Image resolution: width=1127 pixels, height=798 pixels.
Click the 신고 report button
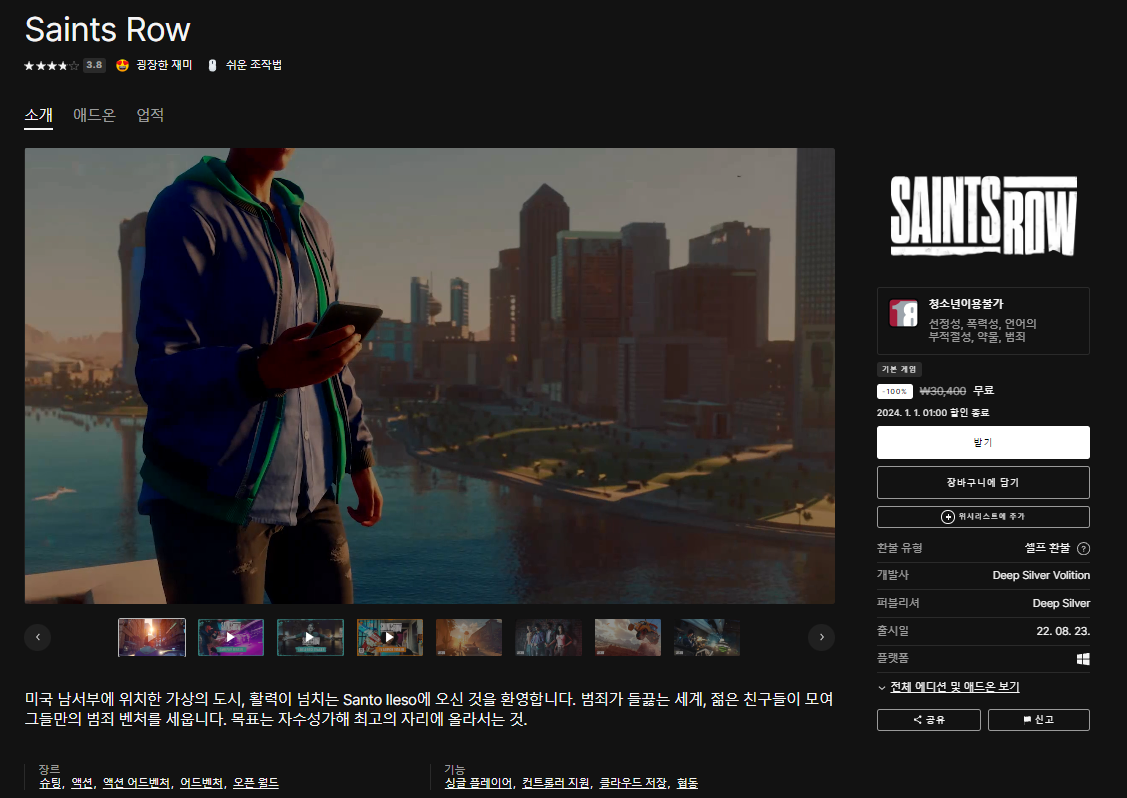pos(1039,720)
